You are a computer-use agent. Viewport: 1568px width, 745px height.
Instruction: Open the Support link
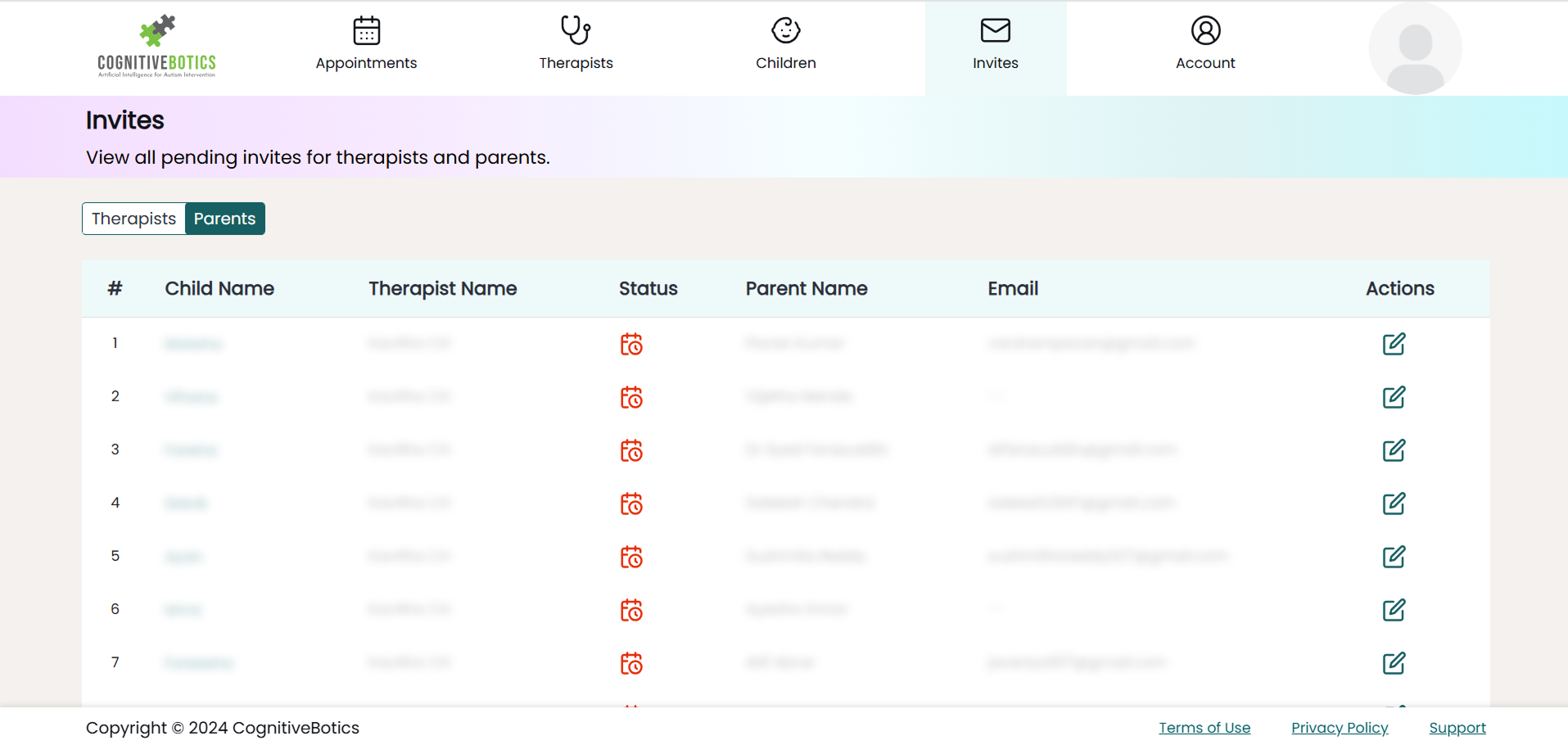(x=1457, y=728)
